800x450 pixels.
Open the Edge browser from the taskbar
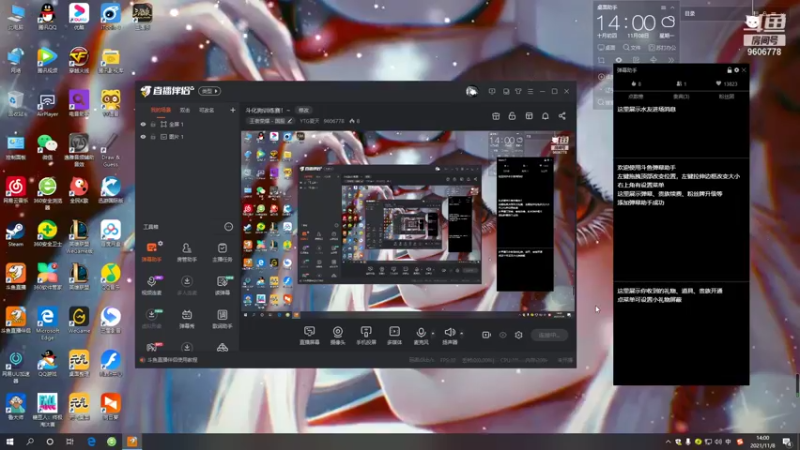(91, 441)
